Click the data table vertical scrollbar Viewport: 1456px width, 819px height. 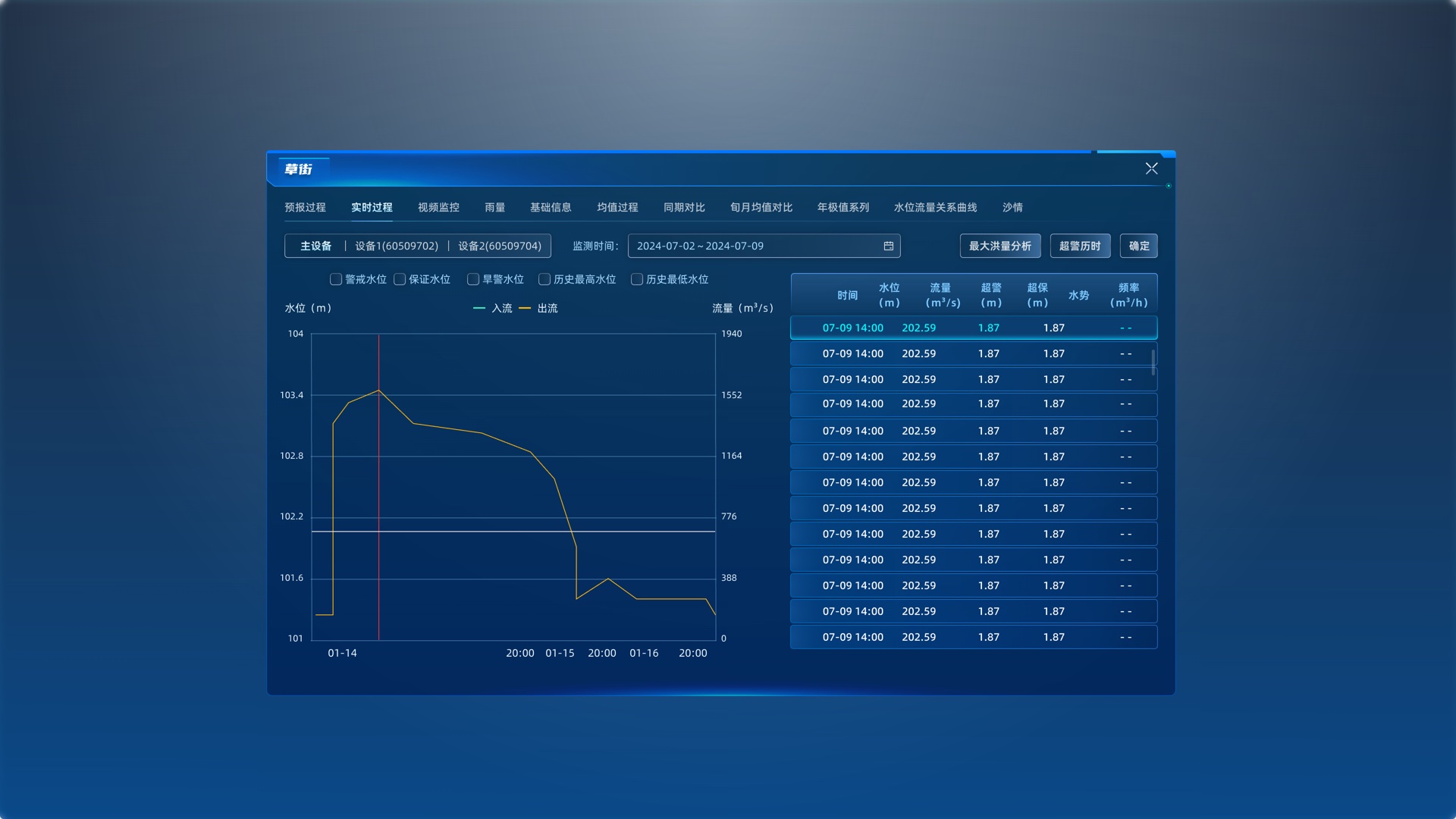coord(1153,362)
